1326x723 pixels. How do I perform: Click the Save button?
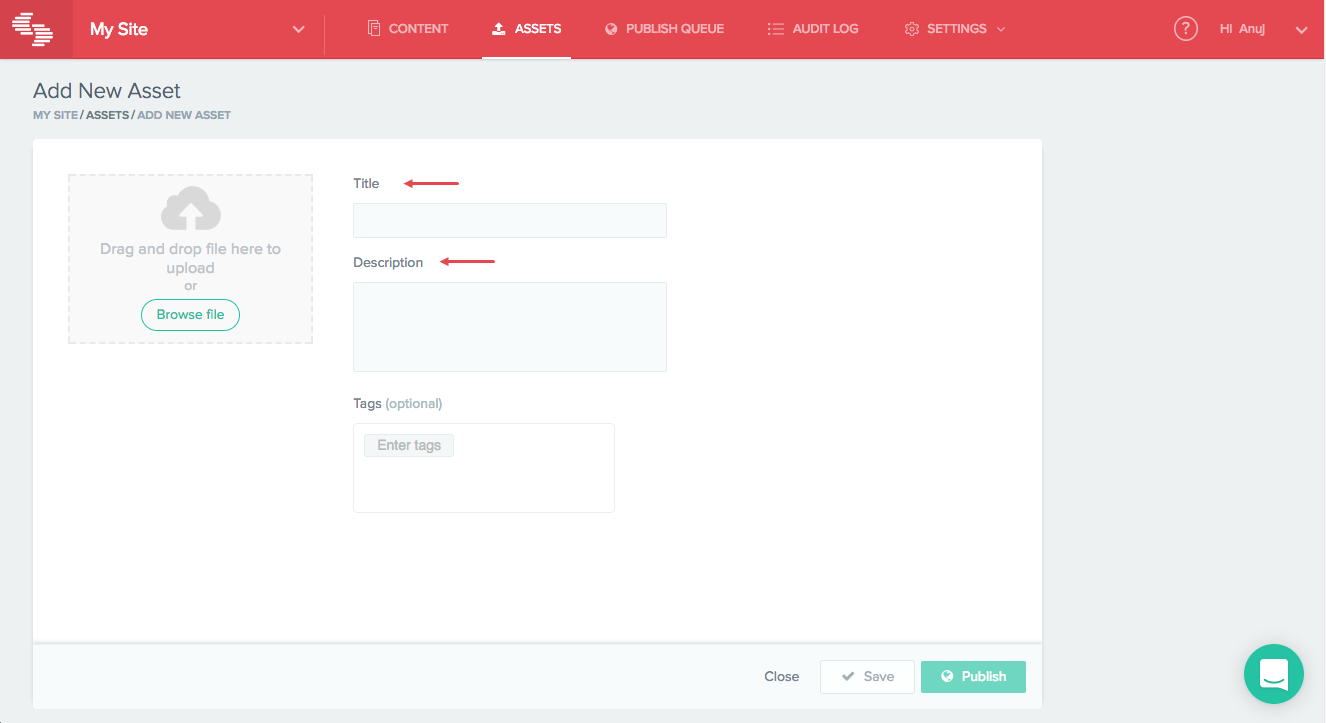[867, 677]
